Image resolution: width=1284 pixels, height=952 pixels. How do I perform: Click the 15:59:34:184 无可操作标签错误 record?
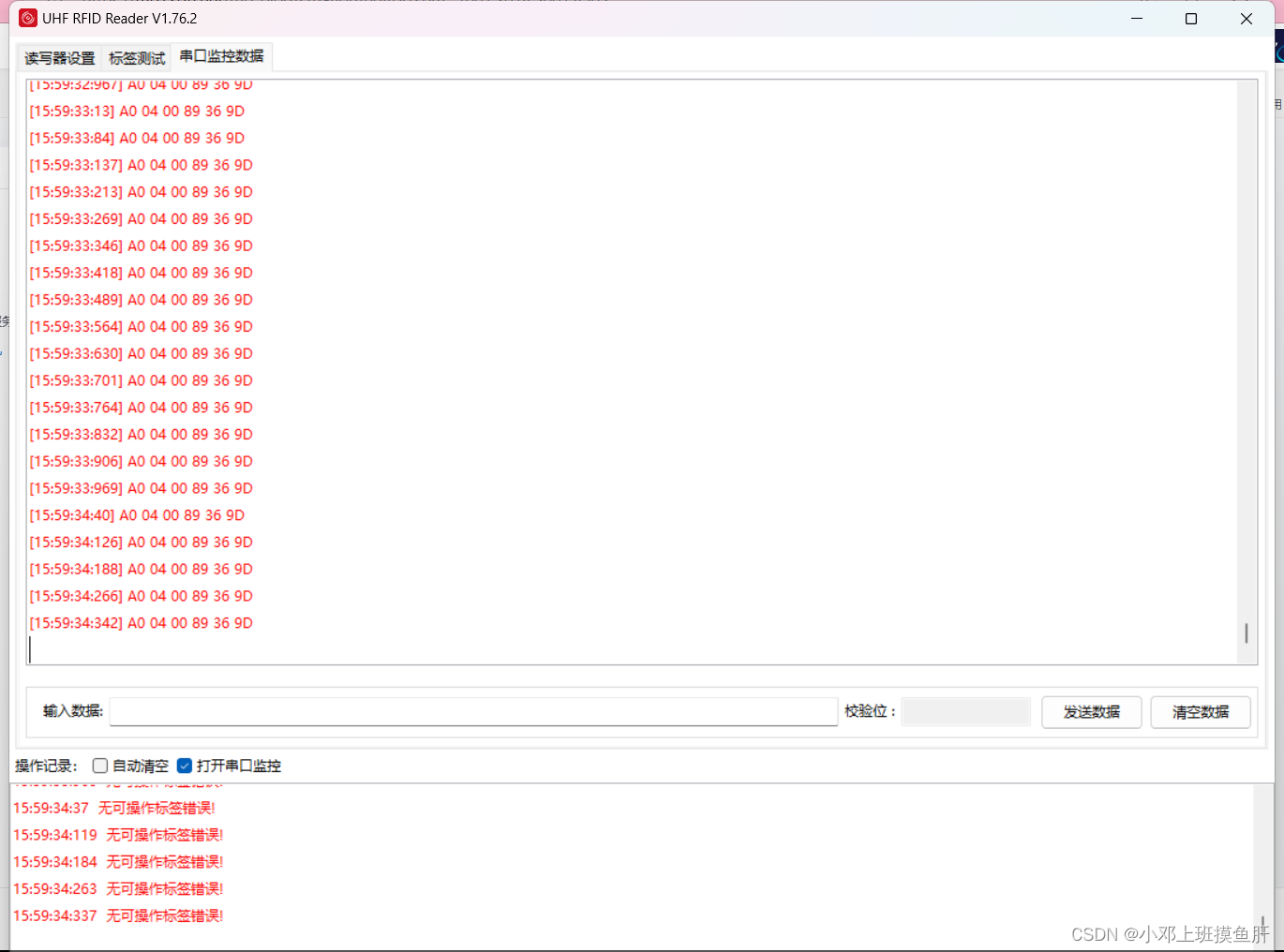[x=118, y=862]
